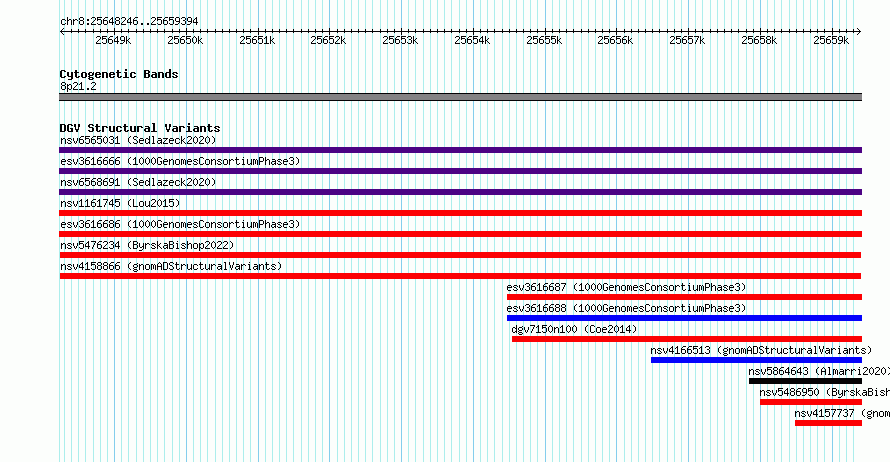Image resolution: width=890 pixels, height=462 pixels.
Task: Click the 25653k ruler tick label
Action: coord(400,40)
